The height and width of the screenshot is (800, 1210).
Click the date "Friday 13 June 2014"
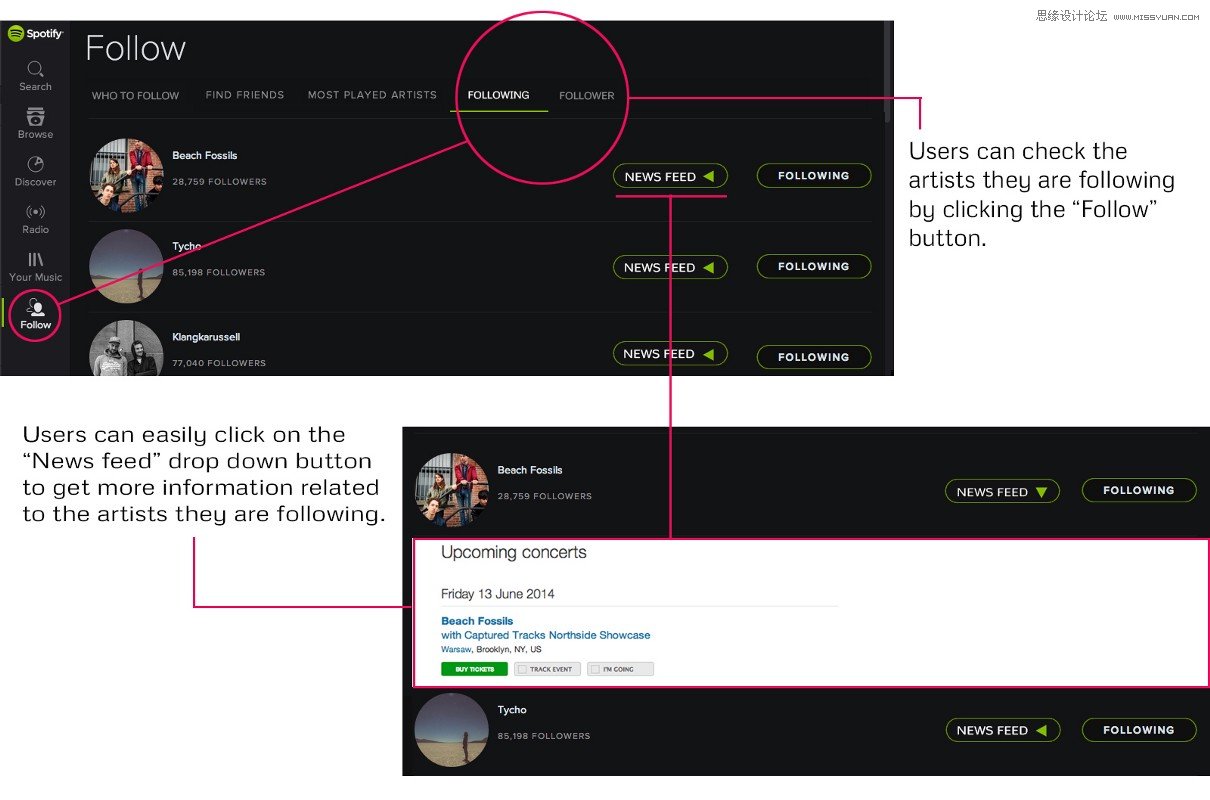tap(498, 594)
